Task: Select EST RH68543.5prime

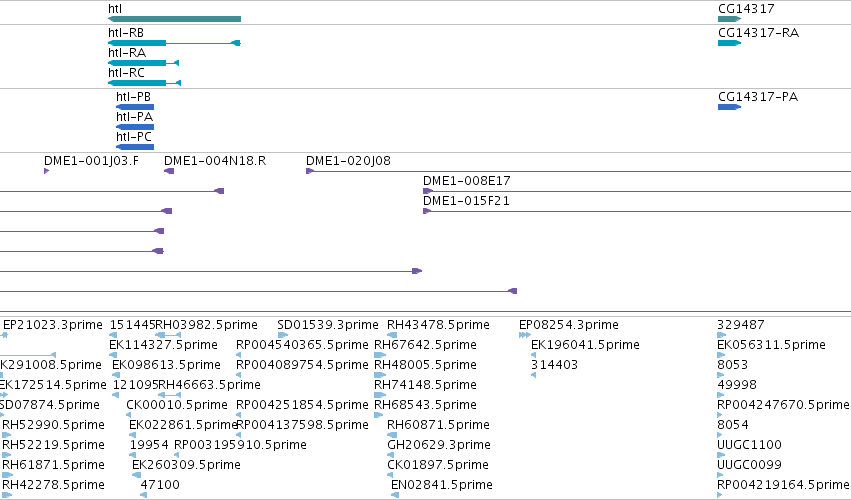Action: click(x=426, y=405)
